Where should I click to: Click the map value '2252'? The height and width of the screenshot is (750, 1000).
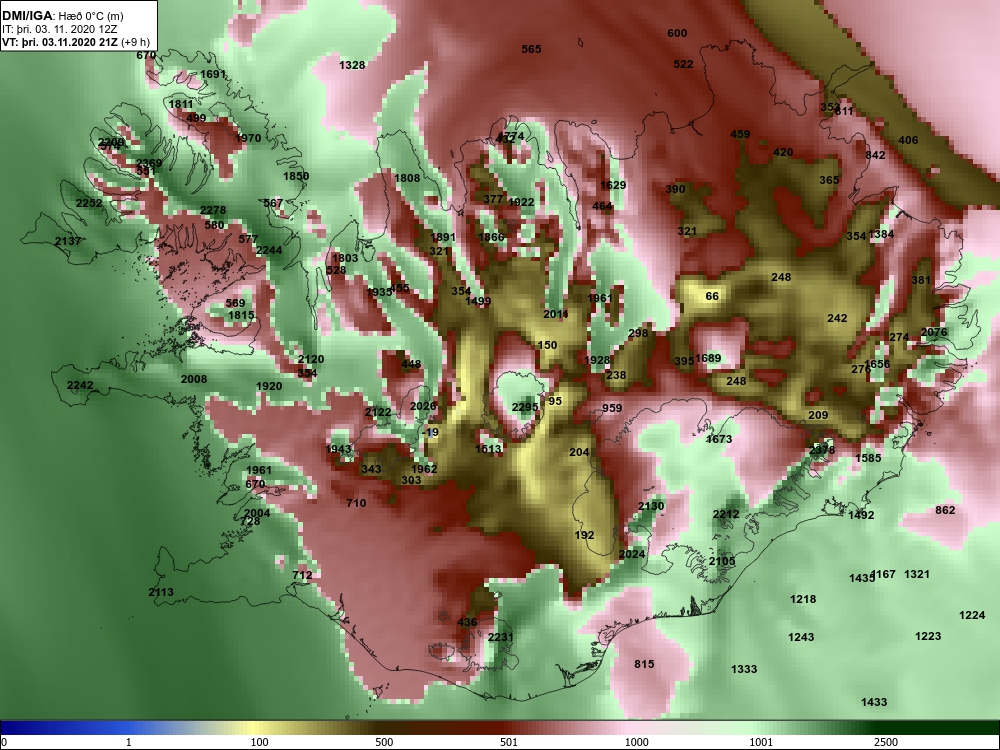89,203
